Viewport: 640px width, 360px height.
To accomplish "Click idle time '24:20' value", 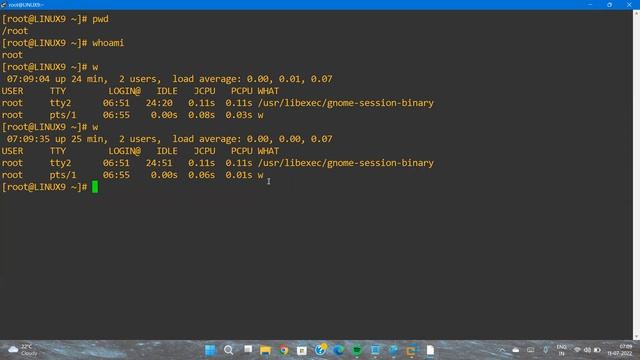I will (x=159, y=103).
